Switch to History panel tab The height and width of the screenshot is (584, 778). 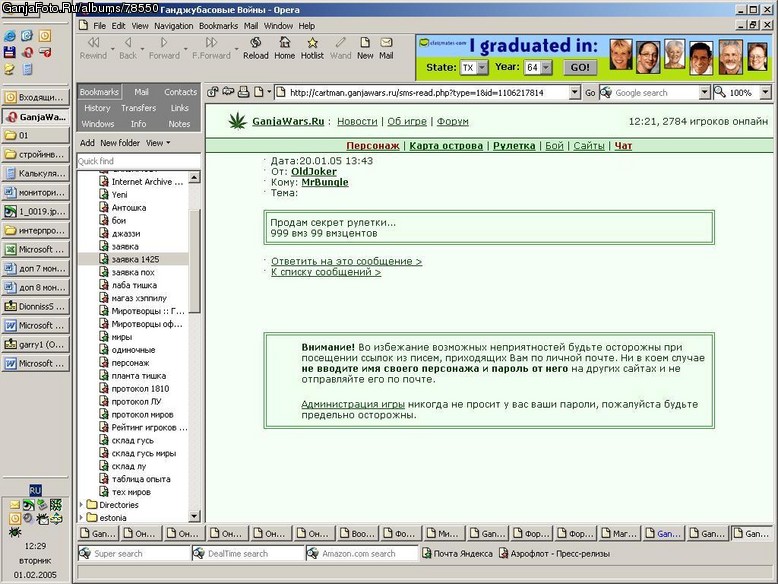coord(97,108)
